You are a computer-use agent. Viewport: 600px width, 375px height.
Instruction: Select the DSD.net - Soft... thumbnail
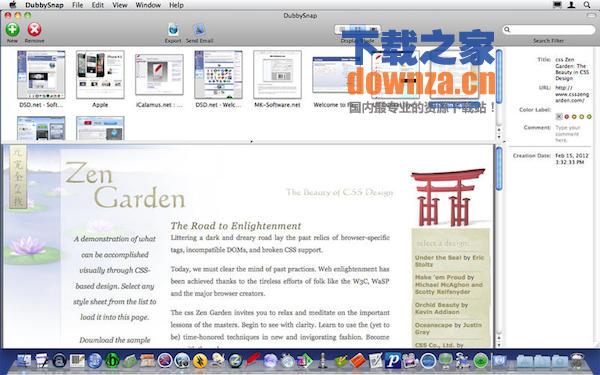coord(41,75)
